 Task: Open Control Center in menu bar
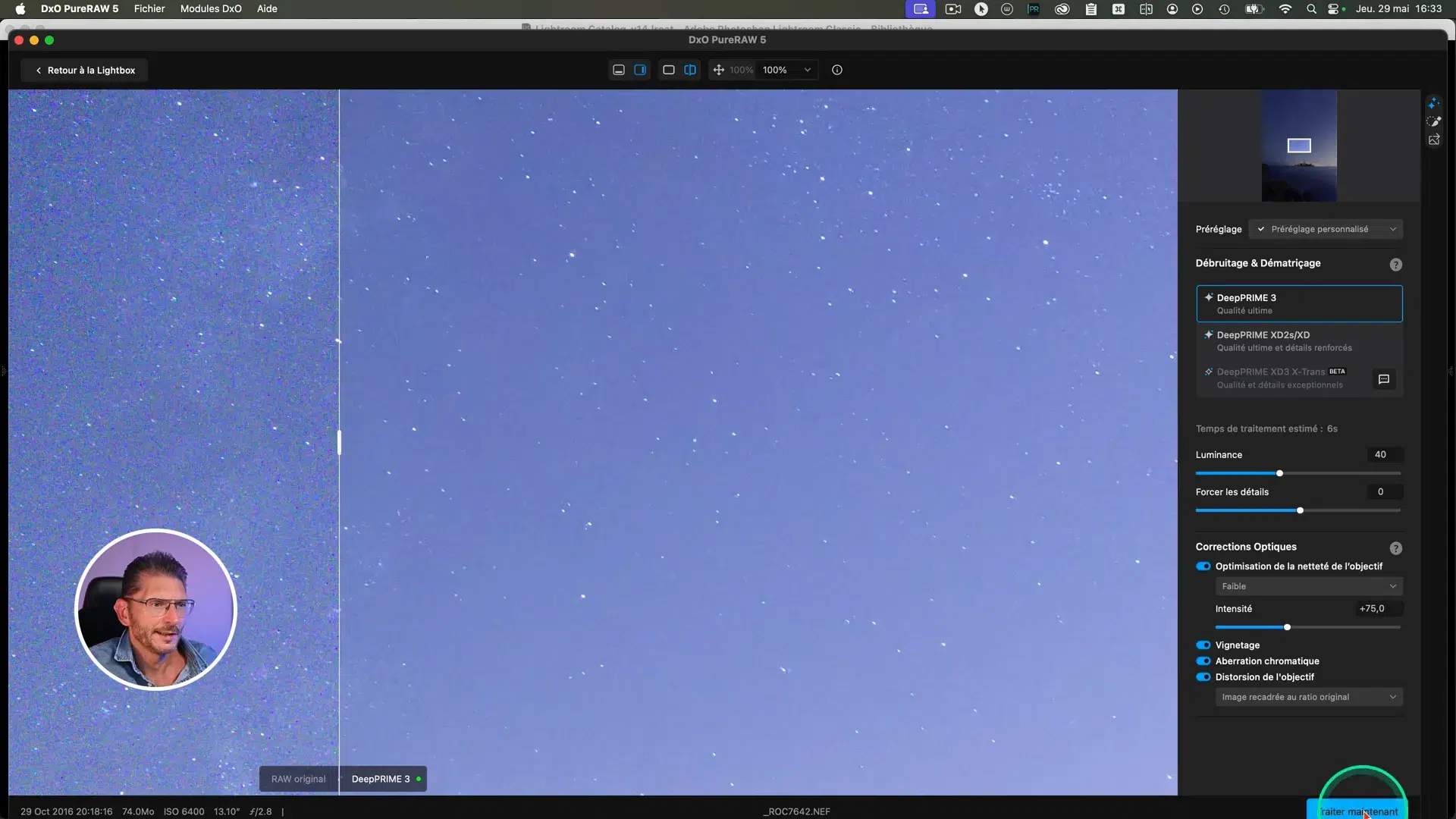tap(1334, 9)
